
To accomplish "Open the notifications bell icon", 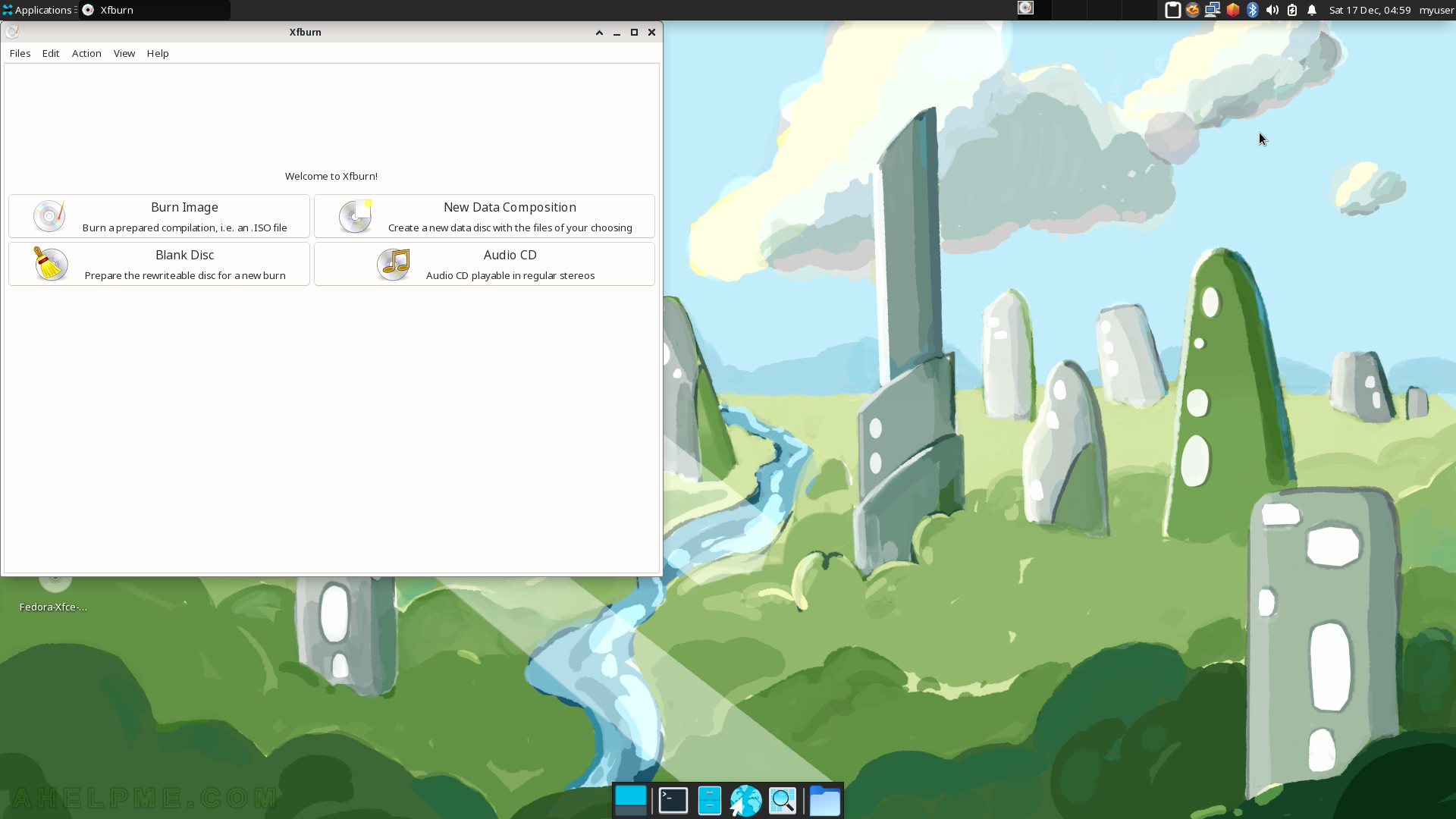I will pos(1312,10).
